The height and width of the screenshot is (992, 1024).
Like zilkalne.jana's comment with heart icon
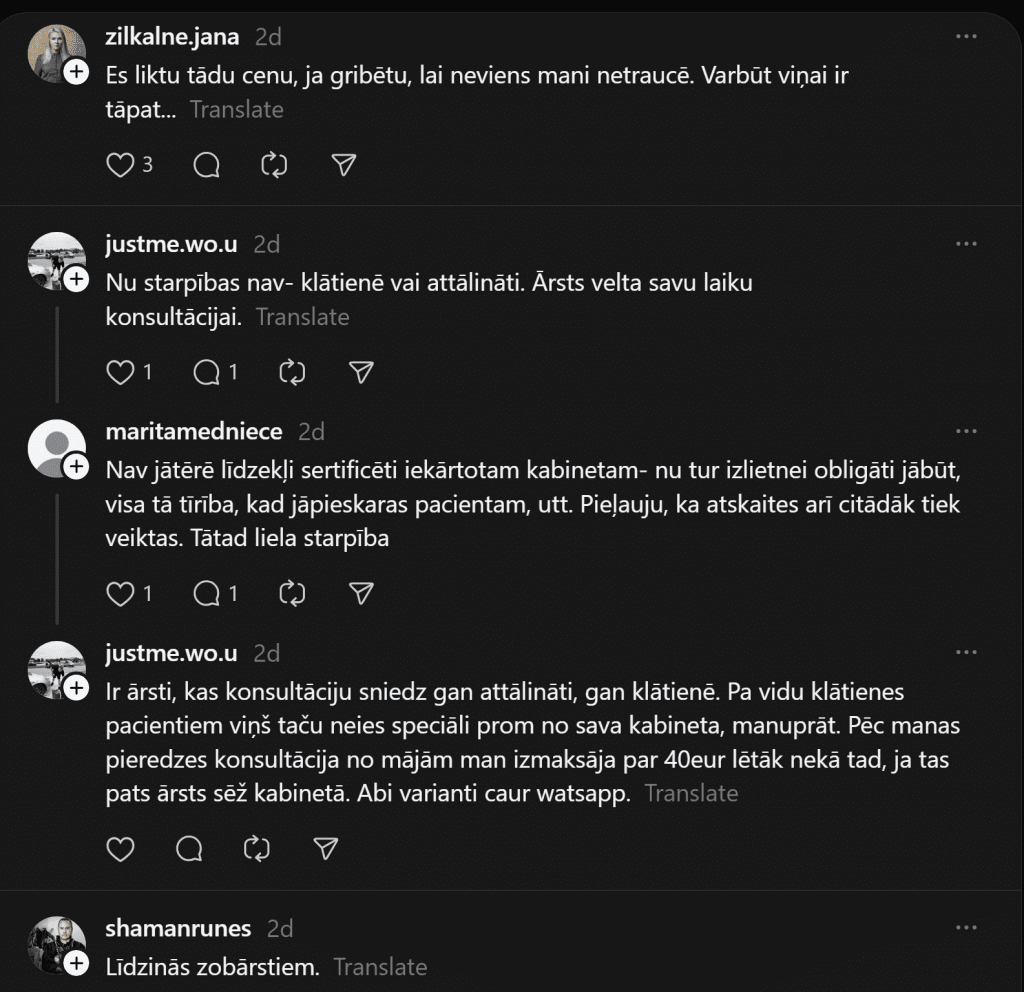pos(120,165)
